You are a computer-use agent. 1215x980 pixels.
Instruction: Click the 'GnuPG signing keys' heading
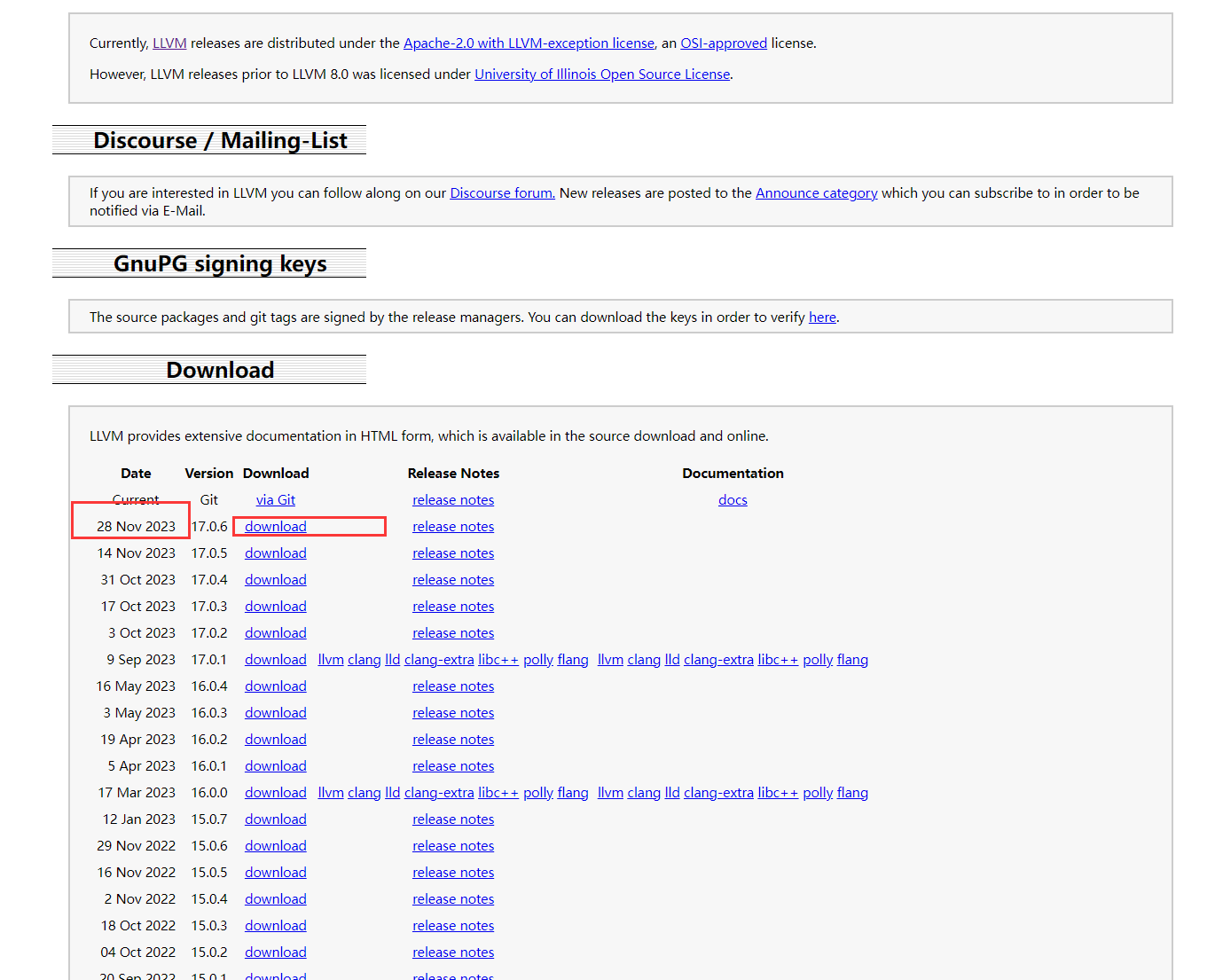220,264
